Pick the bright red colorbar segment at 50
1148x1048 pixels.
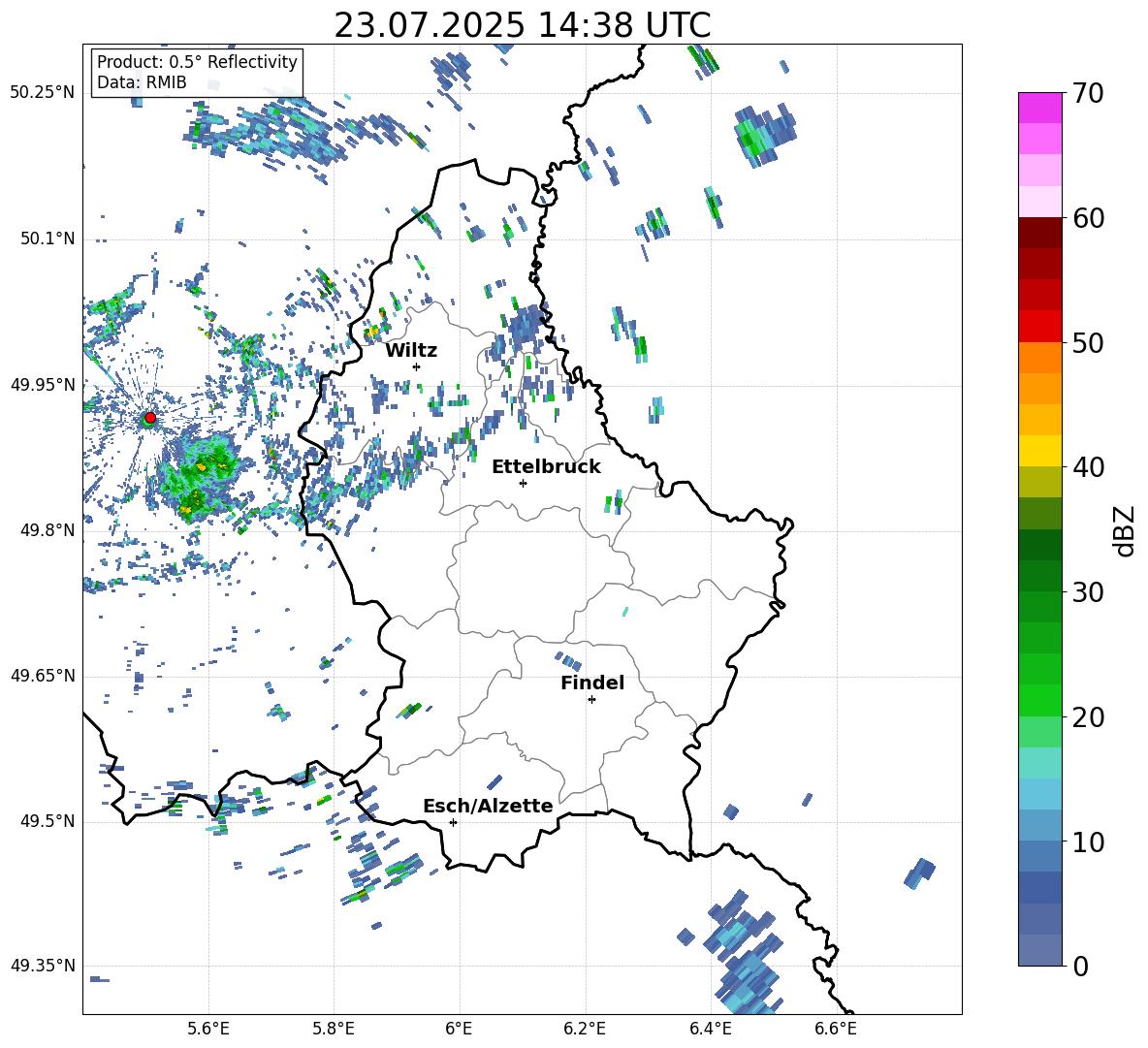[1039, 327]
